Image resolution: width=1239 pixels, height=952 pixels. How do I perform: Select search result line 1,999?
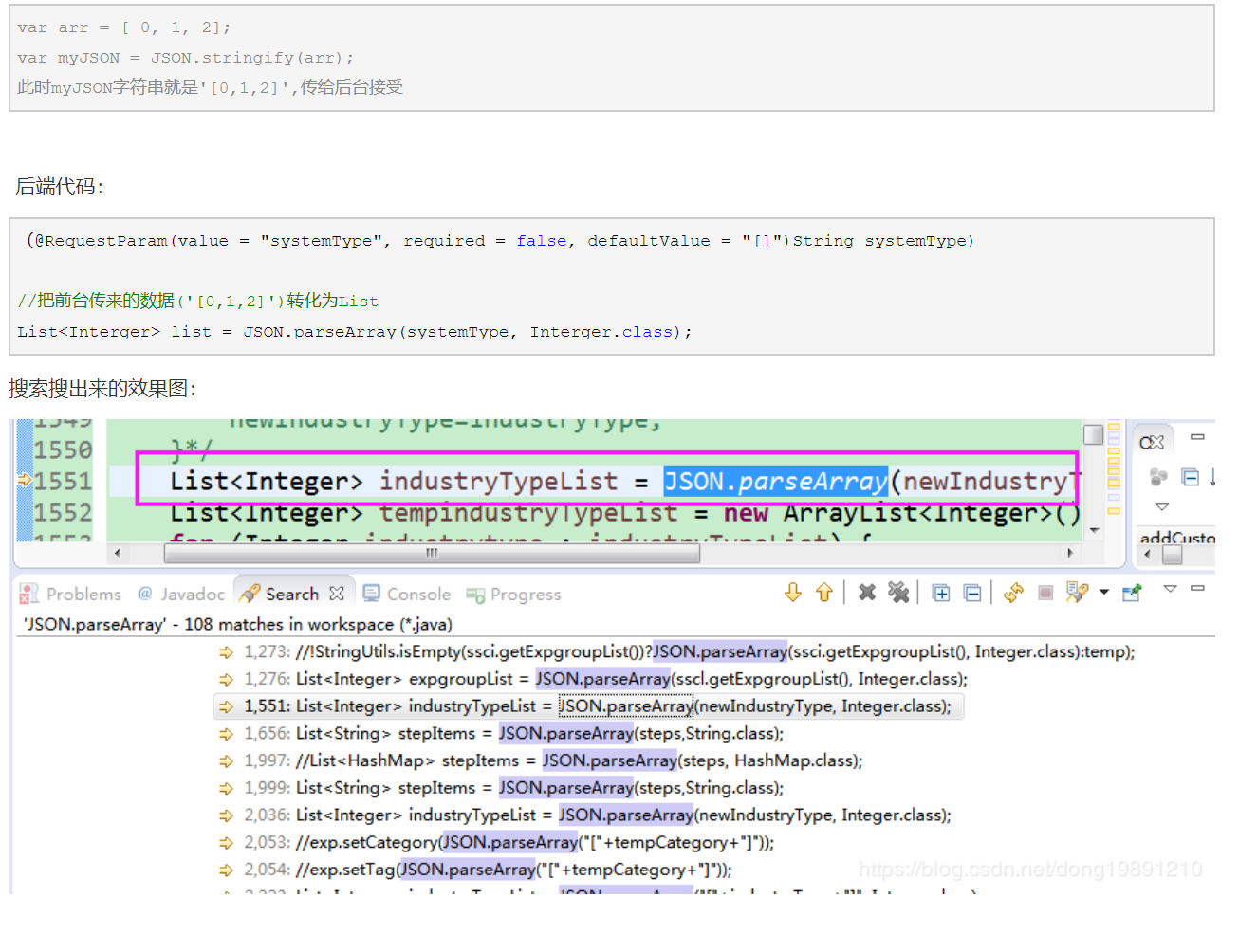point(501,788)
